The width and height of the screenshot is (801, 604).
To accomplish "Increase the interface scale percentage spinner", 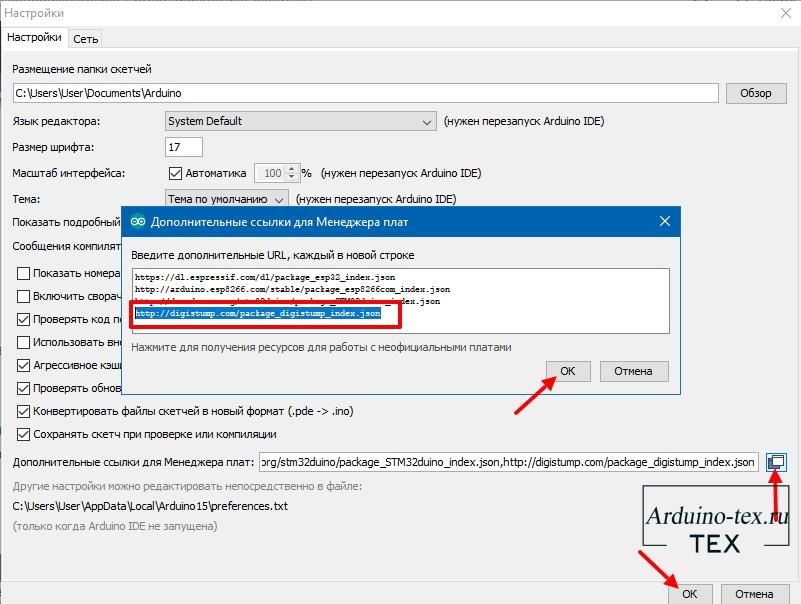I will pos(291,169).
